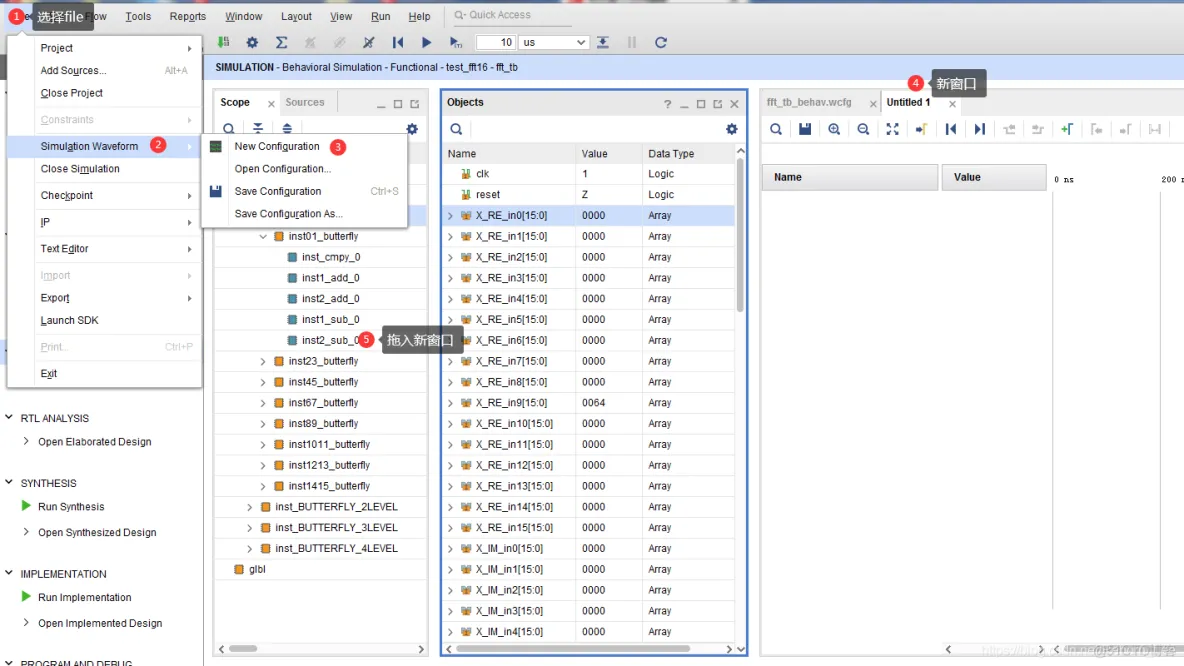Choose Save Configuration As... entry
Screen dimensions: 1184x666
coord(288,214)
